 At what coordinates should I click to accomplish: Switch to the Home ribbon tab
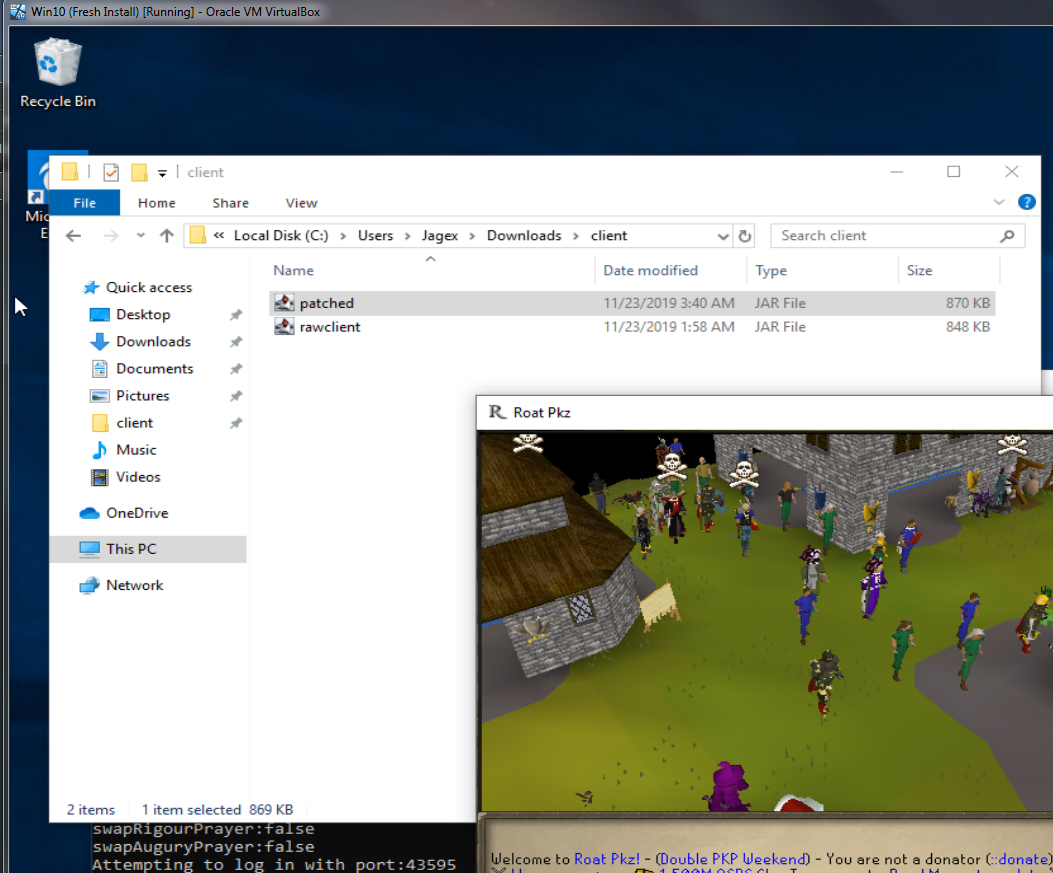pos(156,203)
